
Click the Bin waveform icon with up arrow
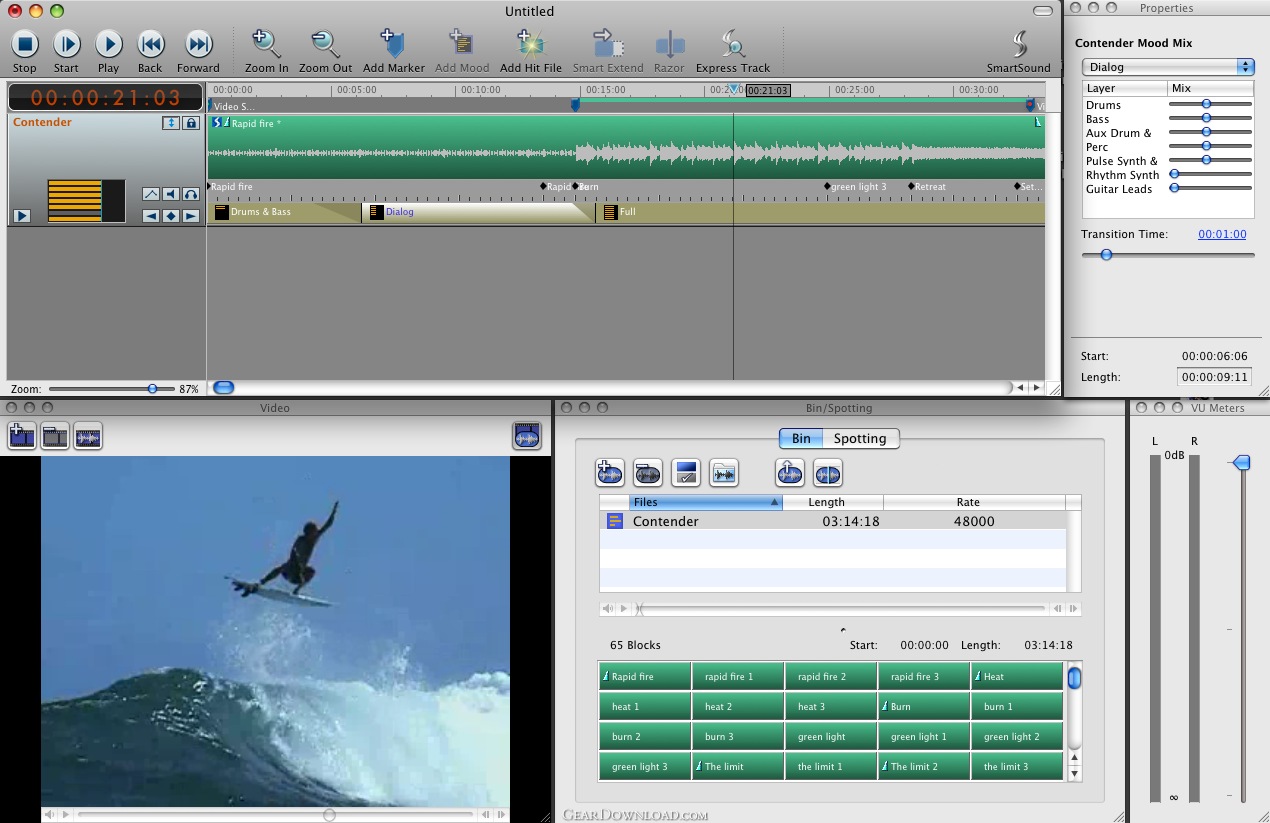pyautogui.click(x=790, y=472)
